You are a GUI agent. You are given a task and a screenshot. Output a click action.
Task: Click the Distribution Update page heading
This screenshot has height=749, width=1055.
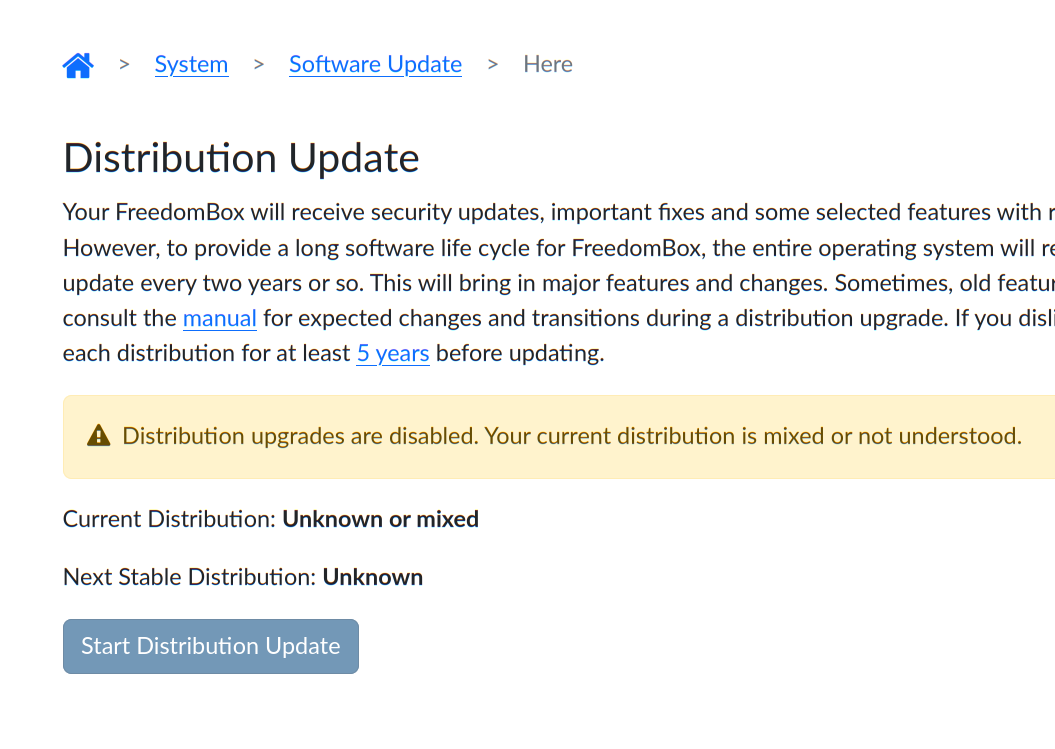pos(241,159)
